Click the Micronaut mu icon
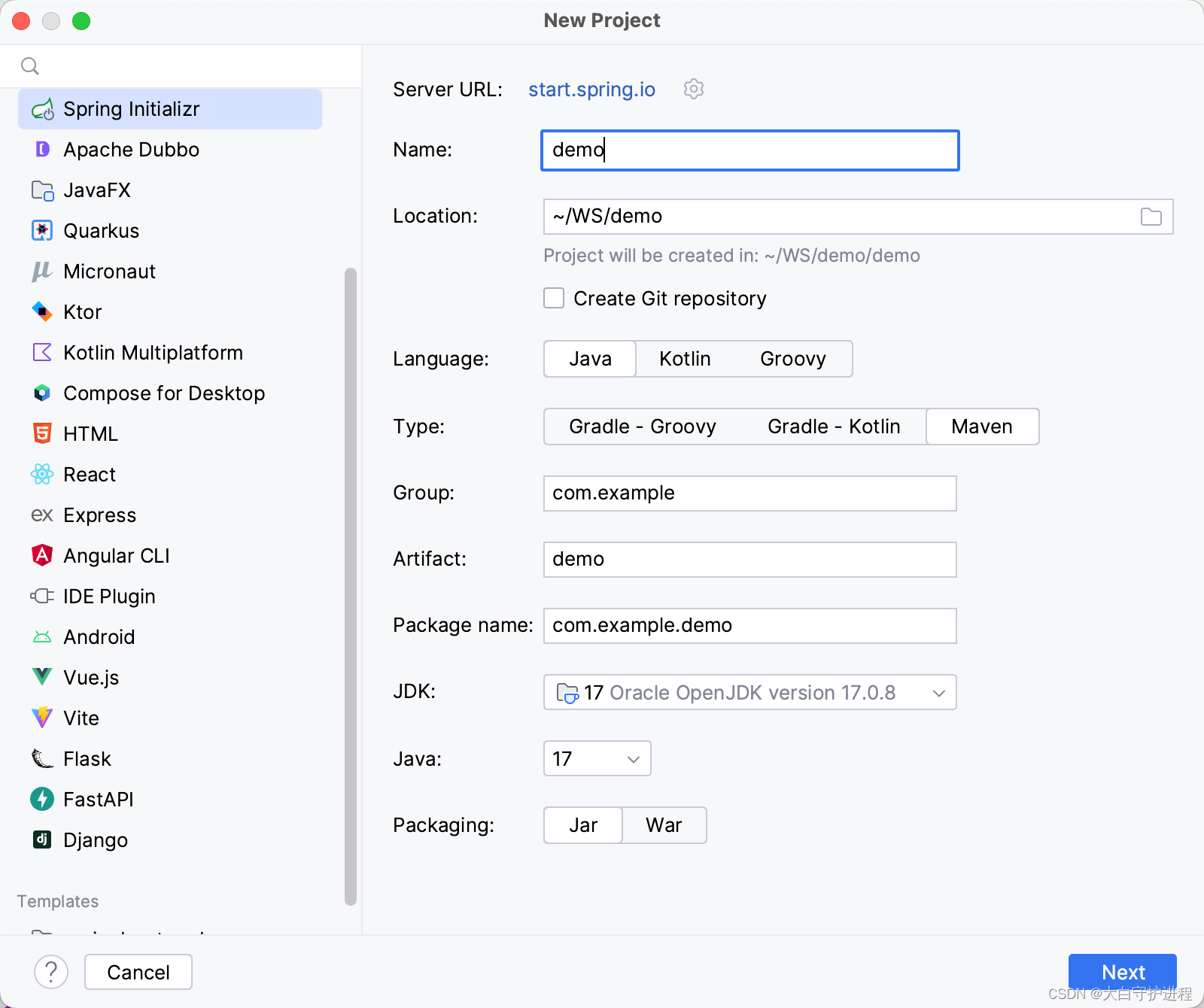This screenshot has height=1008, width=1204. [42, 272]
